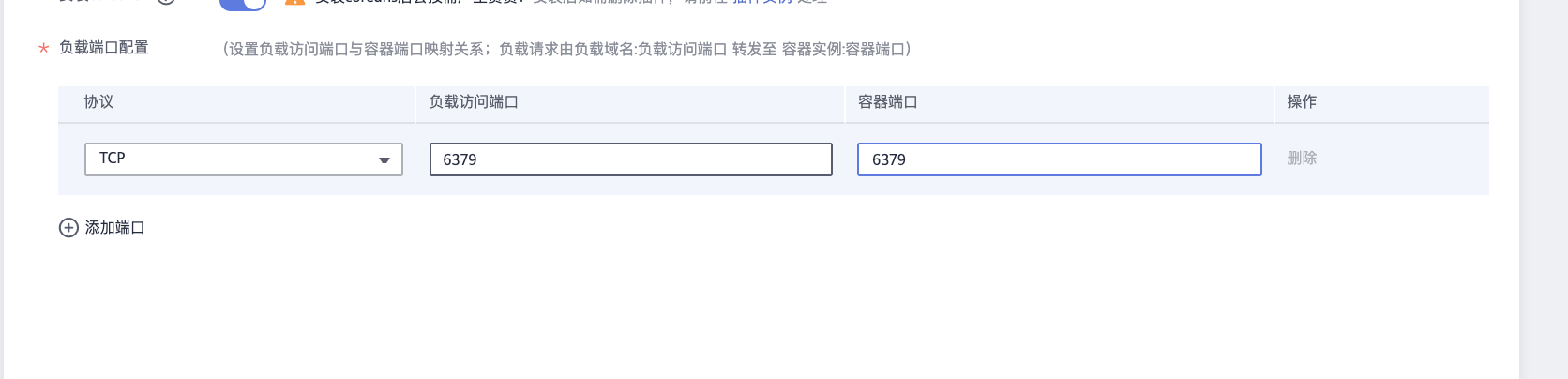The width and height of the screenshot is (1568, 379).
Task: Click the 容器端口 column header
Action: [887, 102]
